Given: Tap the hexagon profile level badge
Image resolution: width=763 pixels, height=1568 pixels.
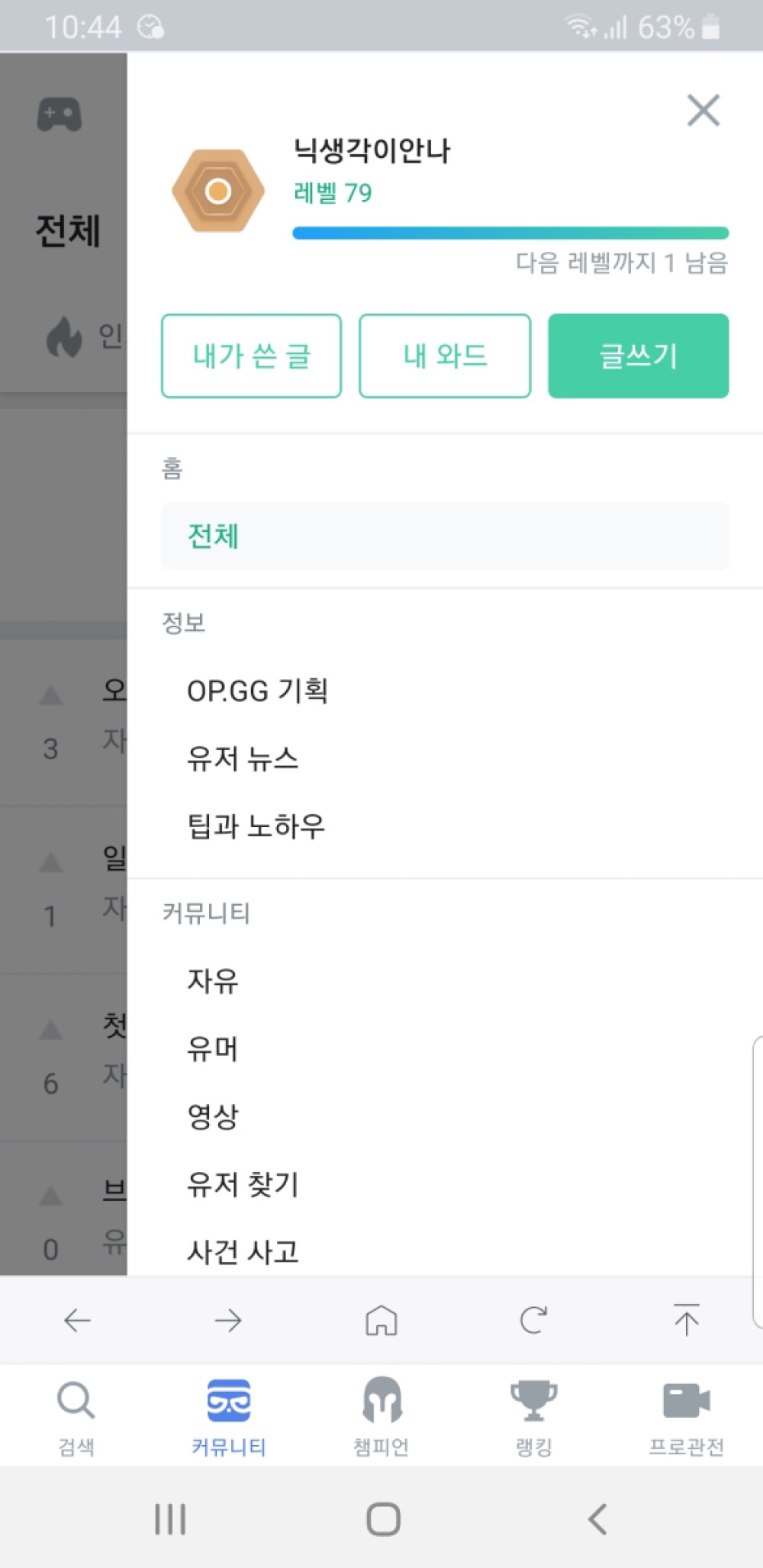Looking at the screenshot, I should [218, 191].
